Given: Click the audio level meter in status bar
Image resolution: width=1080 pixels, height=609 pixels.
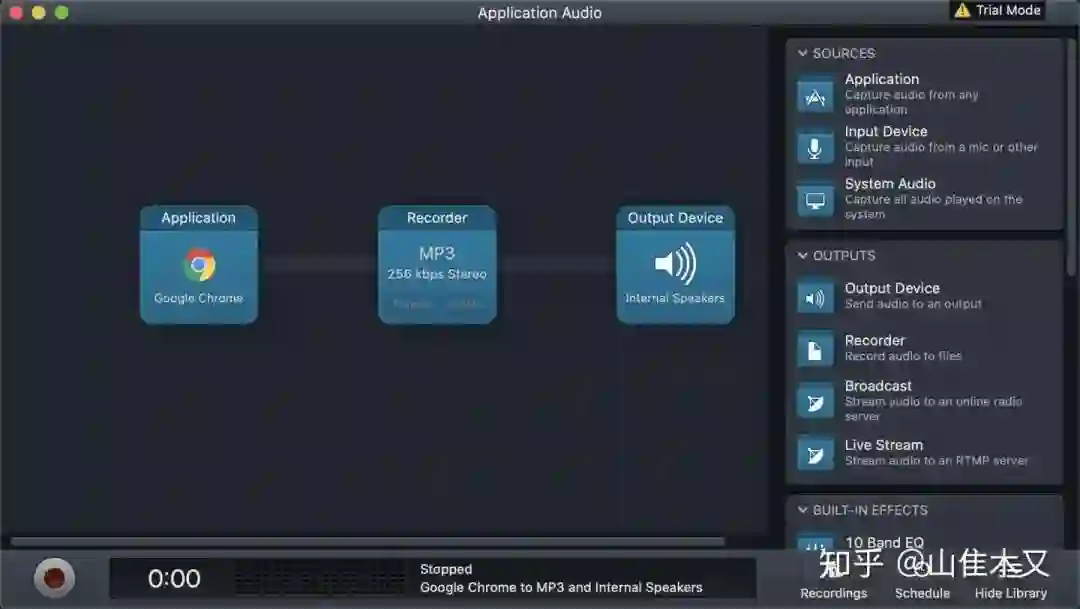Looking at the screenshot, I should [x=320, y=577].
